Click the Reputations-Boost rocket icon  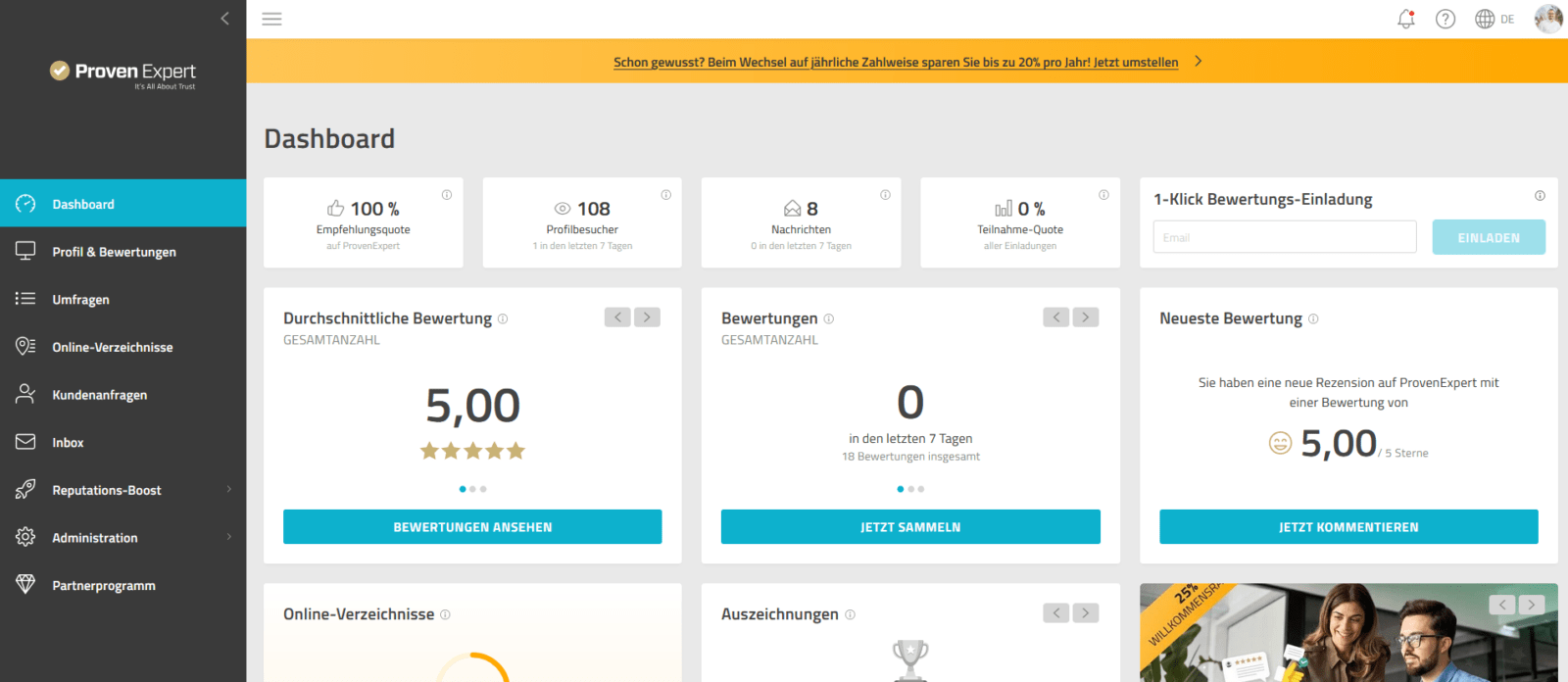click(25, 490)
